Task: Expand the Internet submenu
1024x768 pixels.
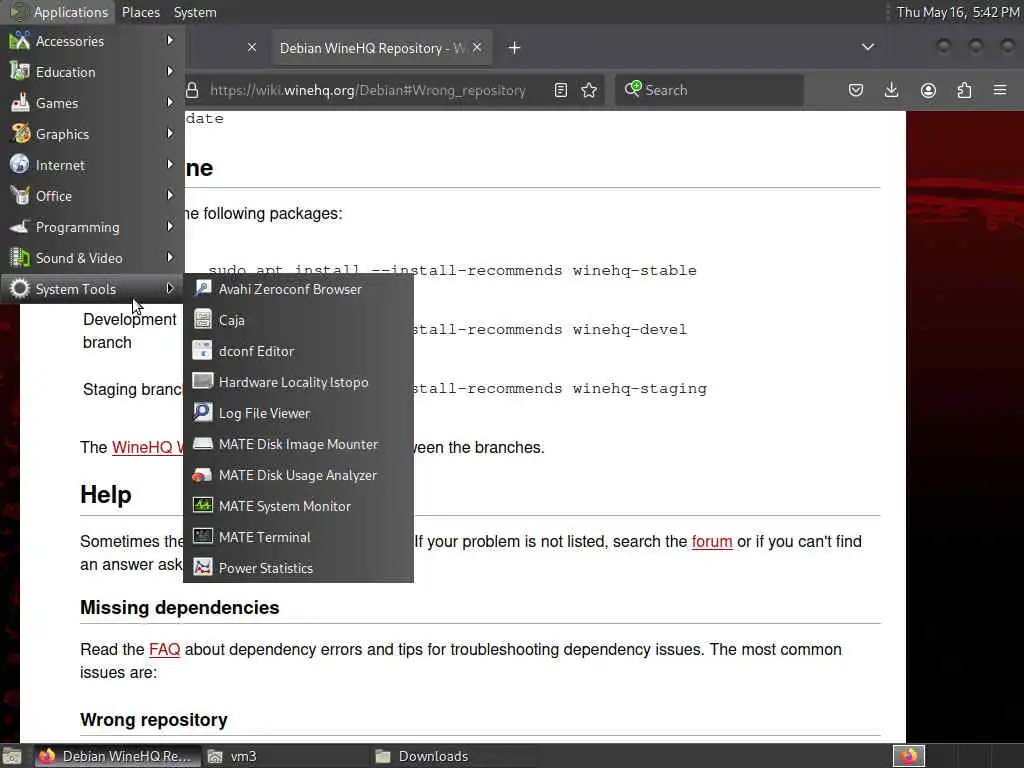Action: click(92, 165)
